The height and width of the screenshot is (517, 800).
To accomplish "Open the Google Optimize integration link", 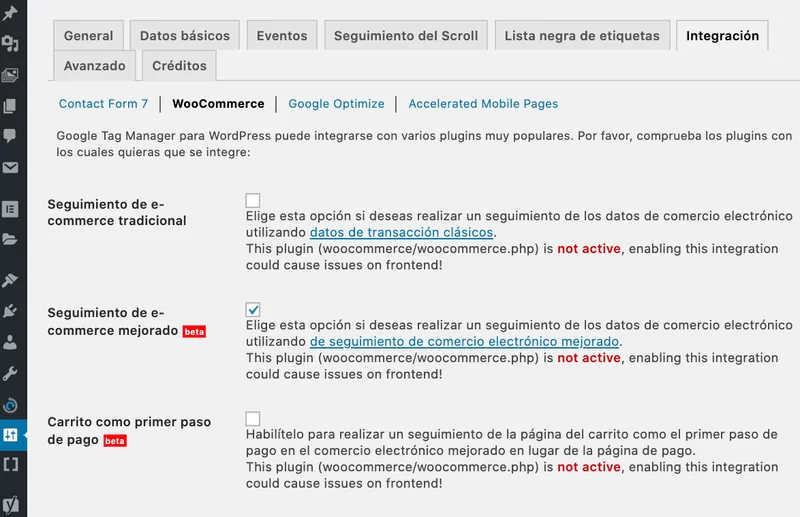I will click(336, 104).
